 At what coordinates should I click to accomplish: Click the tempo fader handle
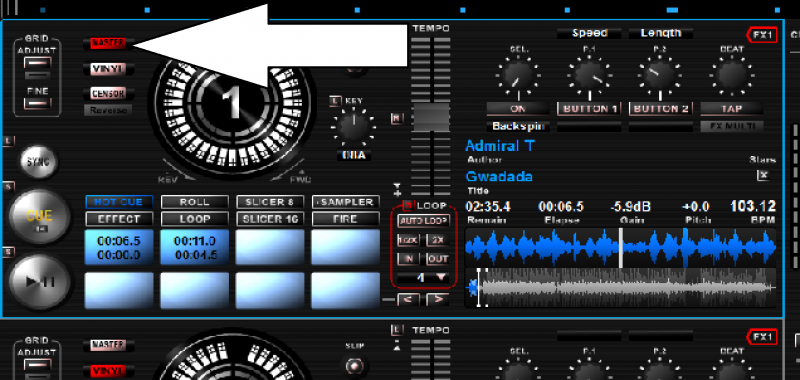(x=431, y=117)
